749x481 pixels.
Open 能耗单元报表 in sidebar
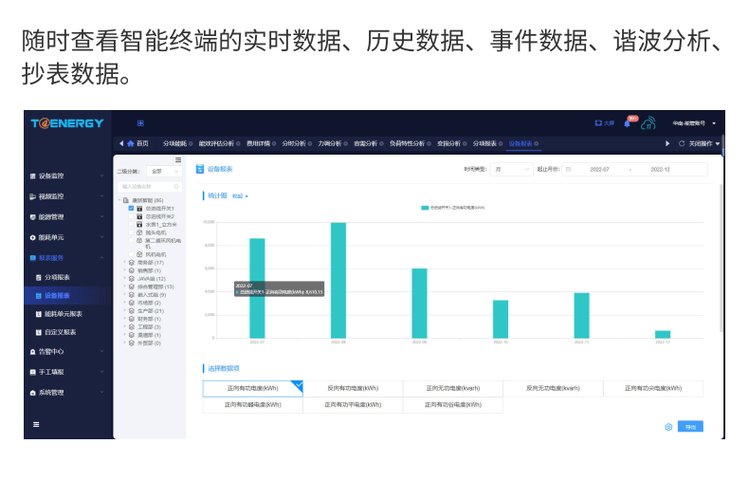(64, 314)
